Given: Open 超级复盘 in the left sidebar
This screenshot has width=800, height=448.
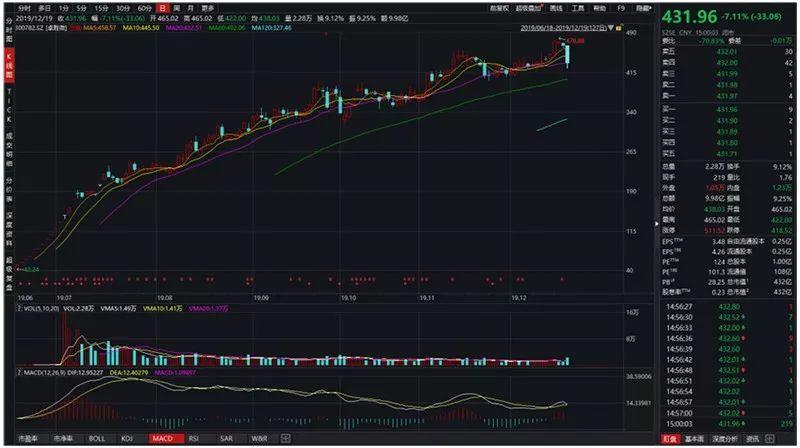Looking at the screenshot, I should click(x=9, y=274).
